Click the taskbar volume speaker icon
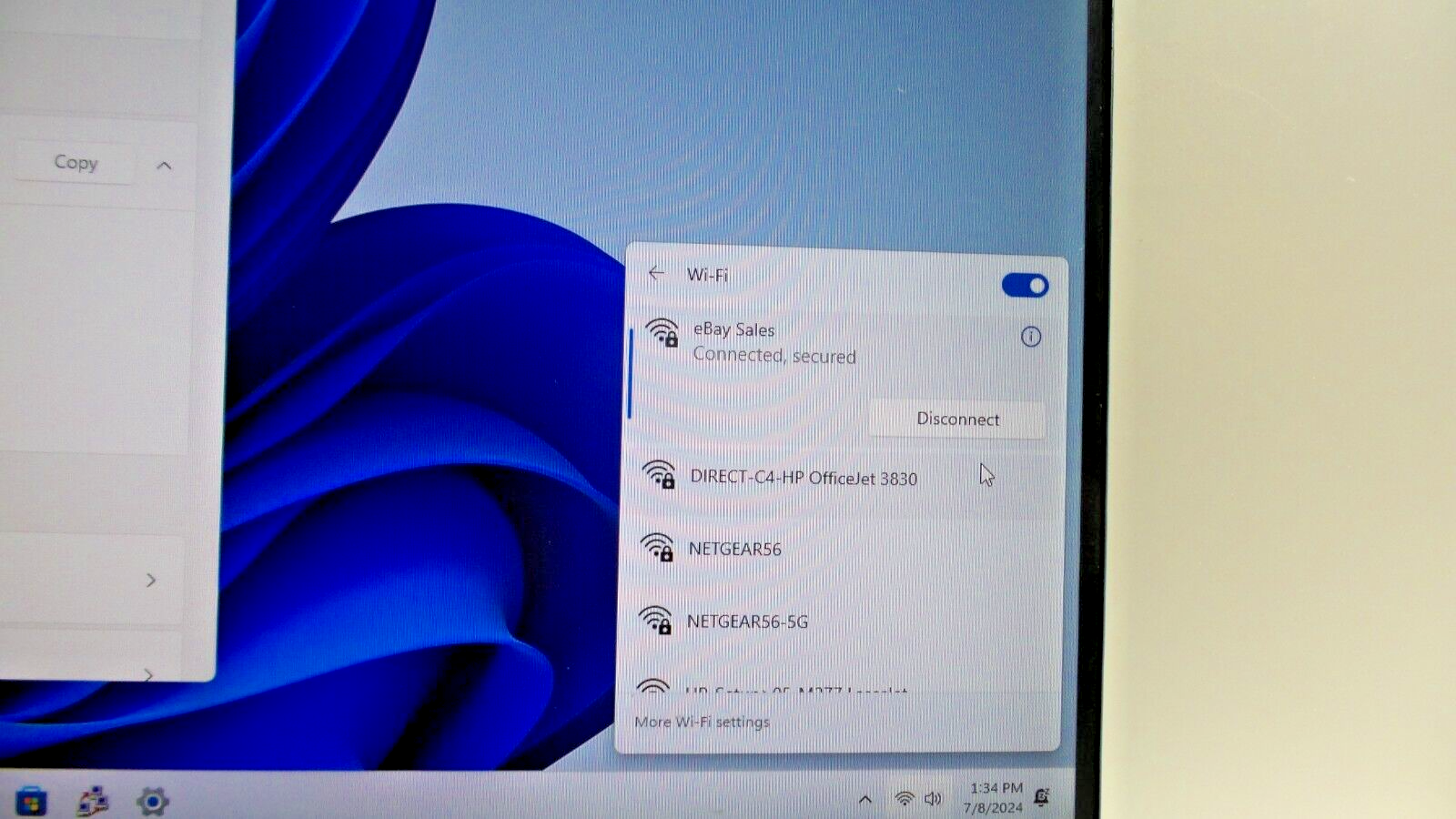The image size is (1456, 819). [933, 799]
